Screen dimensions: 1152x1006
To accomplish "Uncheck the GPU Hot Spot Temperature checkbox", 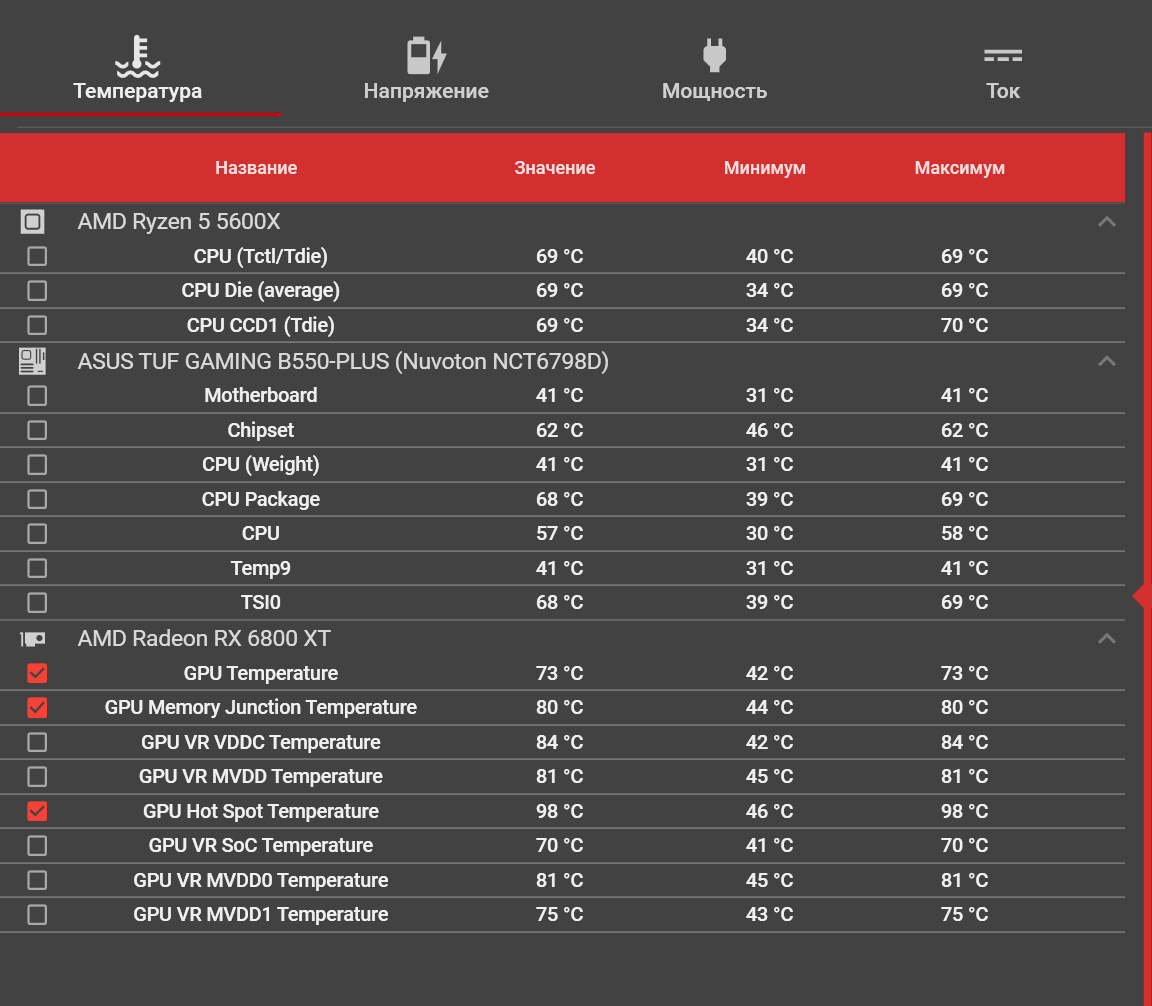I will (37, 811).
